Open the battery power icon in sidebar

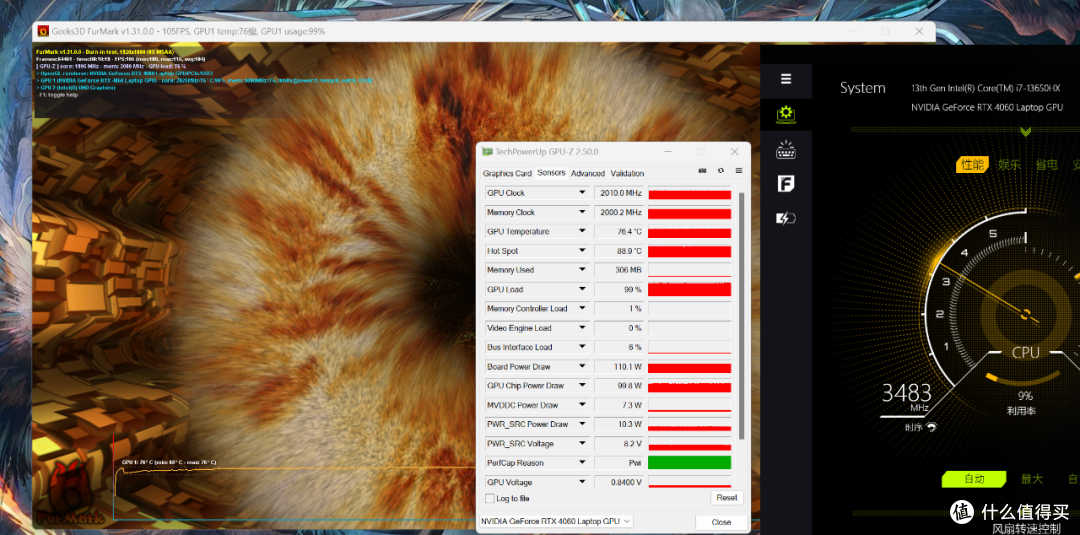click(786, 218)
